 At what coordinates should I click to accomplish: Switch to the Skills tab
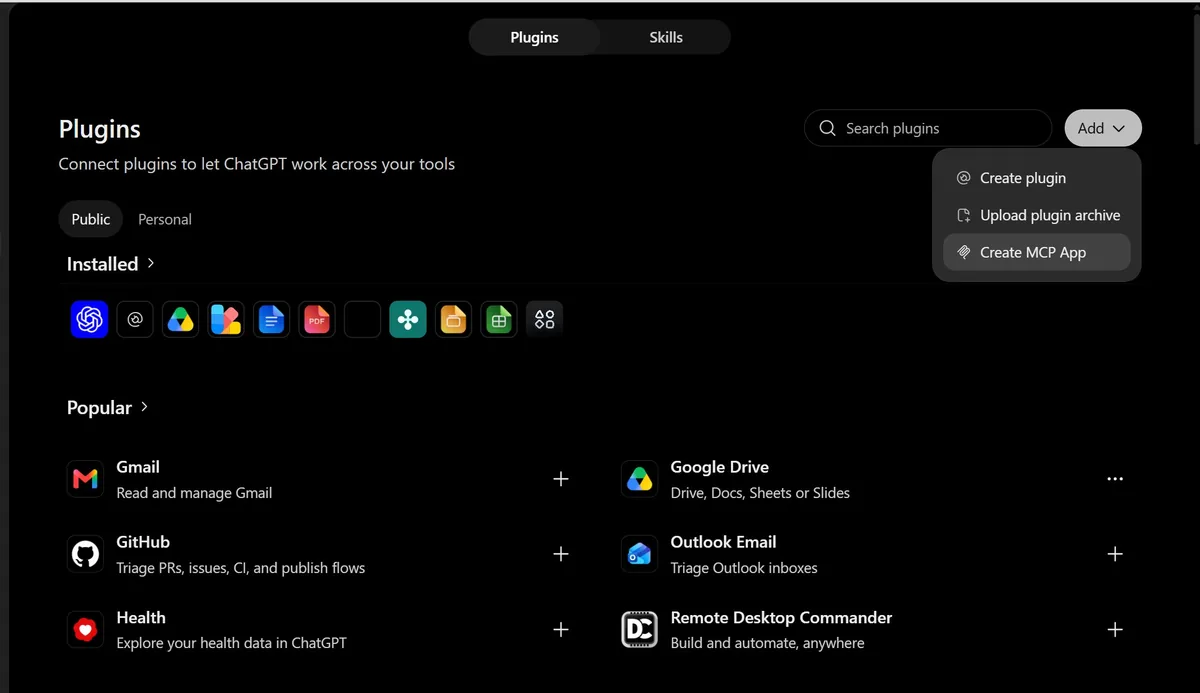(x=666, y=37)
